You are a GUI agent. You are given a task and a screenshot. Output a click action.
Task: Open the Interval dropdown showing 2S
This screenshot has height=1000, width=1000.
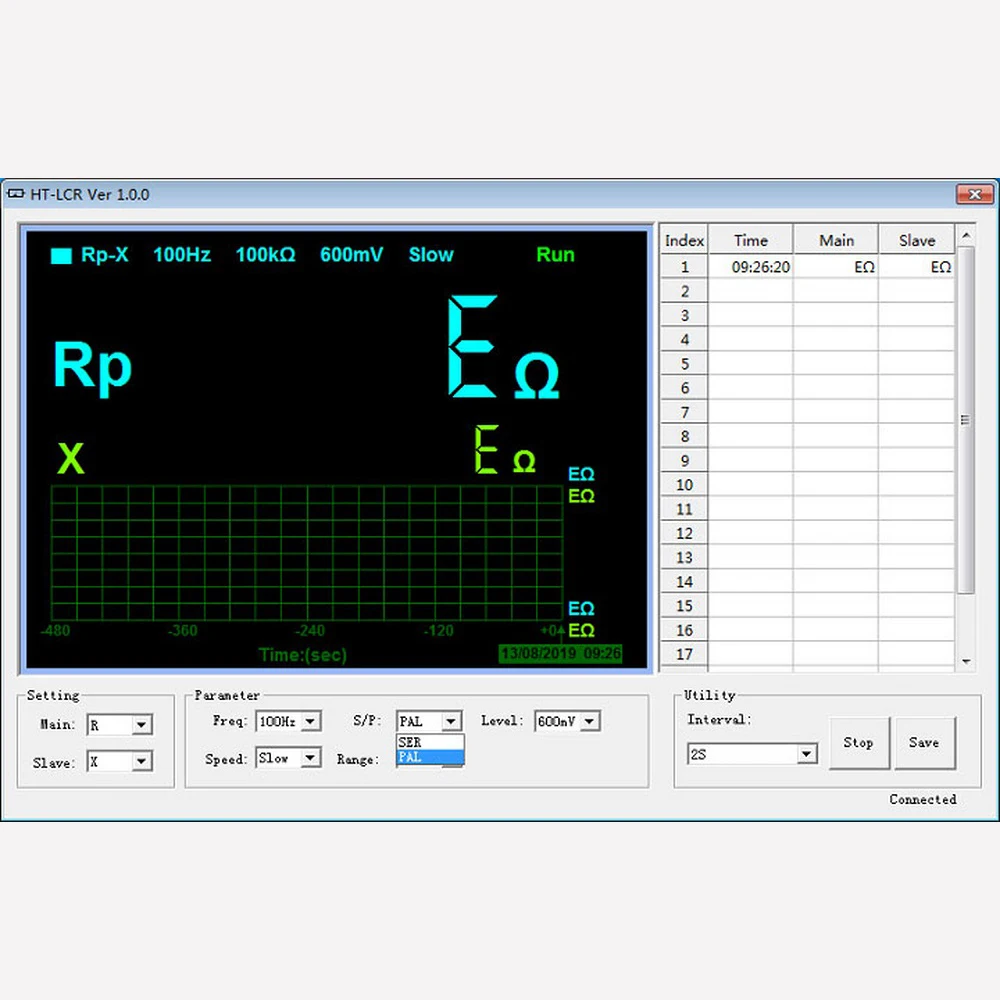tap(806, 754)
